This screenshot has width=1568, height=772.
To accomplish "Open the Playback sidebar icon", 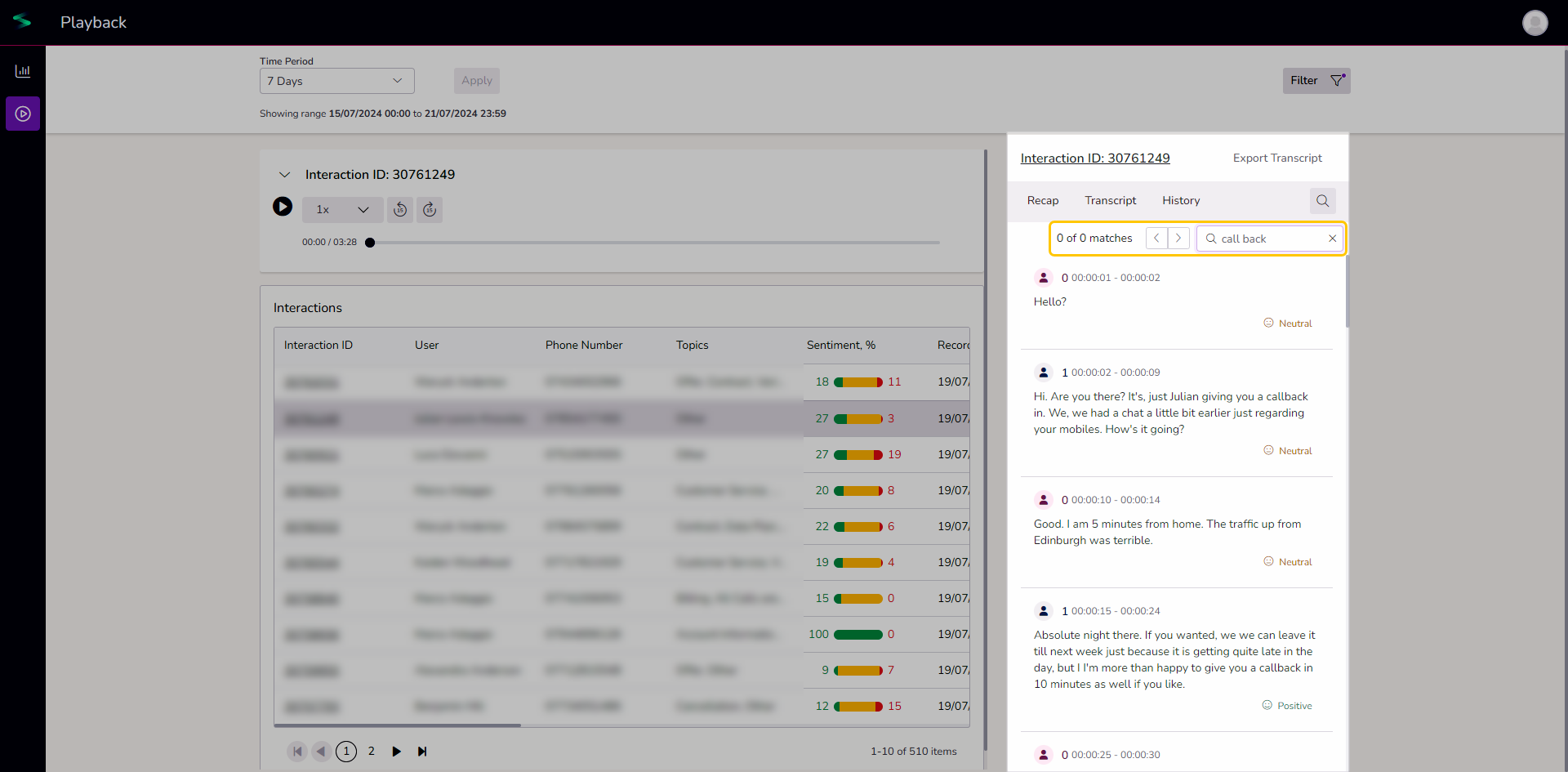I will tap(23, 114).
